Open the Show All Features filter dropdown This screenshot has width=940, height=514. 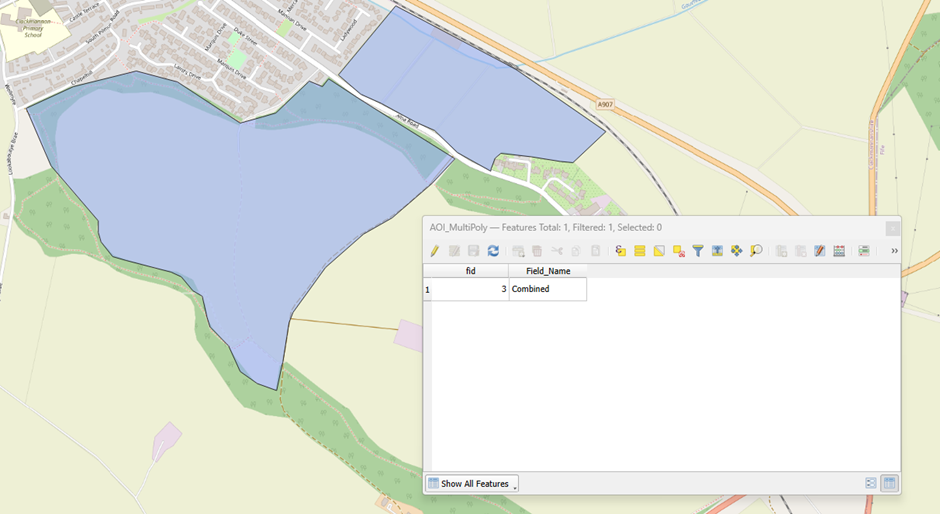pyautogui.click(x=472, y=483)
